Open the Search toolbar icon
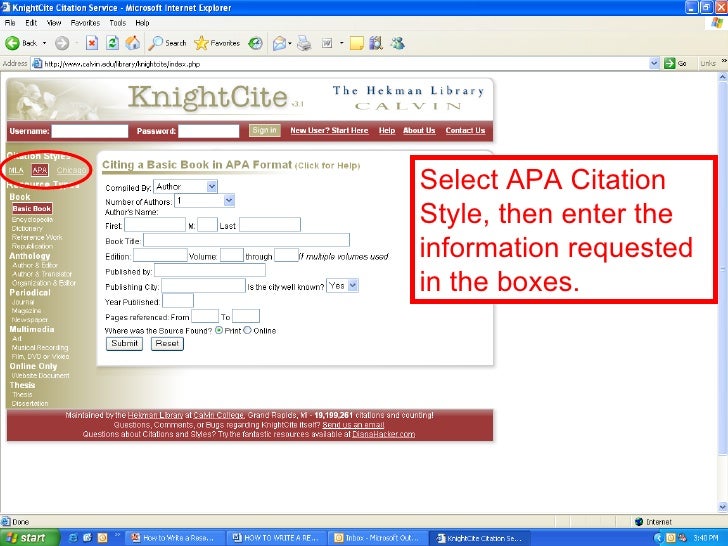This screenshot has width=728, height=546. [x=156, y=43]
